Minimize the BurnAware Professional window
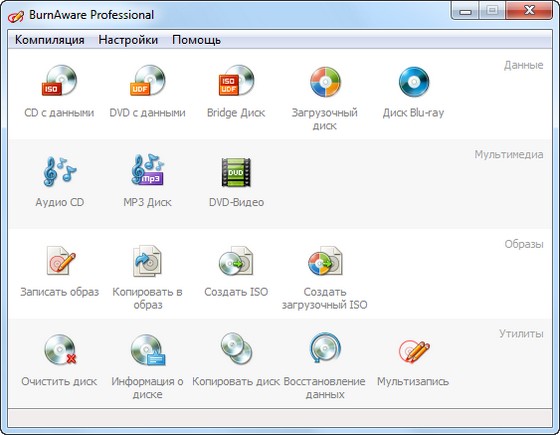The height and width of the screenshot is (435, 560). [465, 11]
